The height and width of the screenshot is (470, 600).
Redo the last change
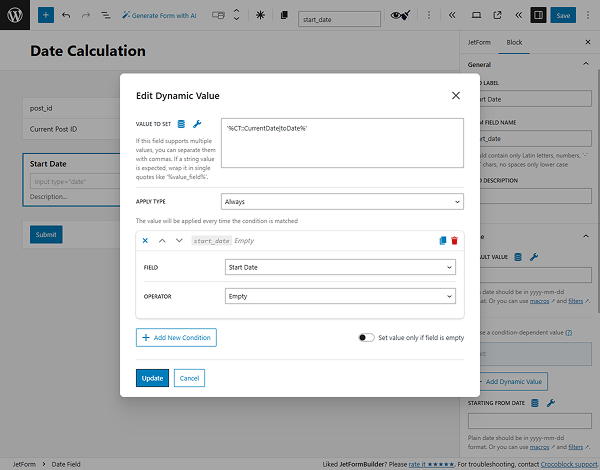[x=86, y=15]
